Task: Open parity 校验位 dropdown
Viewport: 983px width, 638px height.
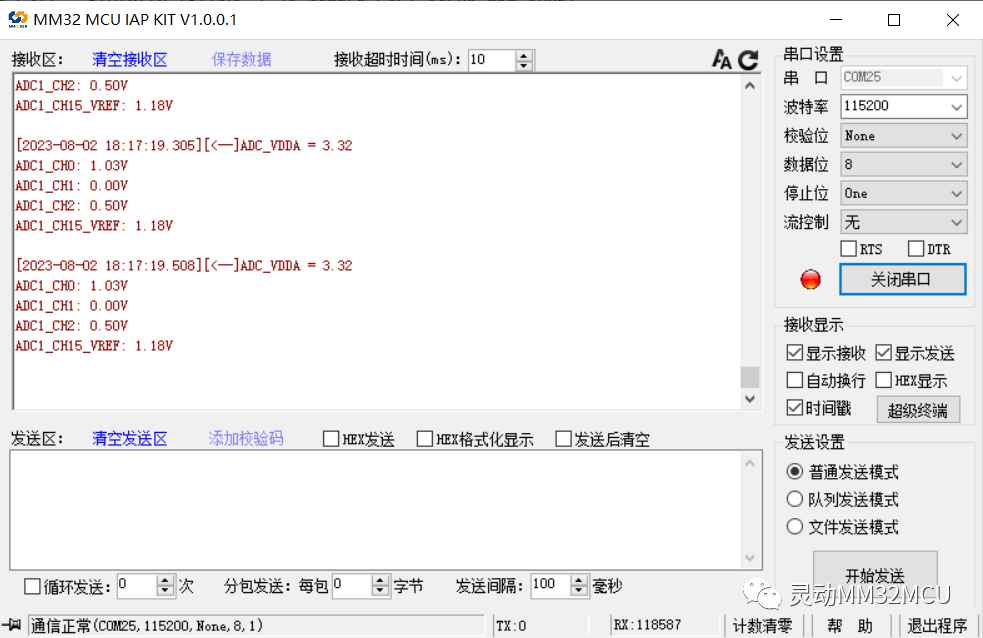Action: click(903, 135)
